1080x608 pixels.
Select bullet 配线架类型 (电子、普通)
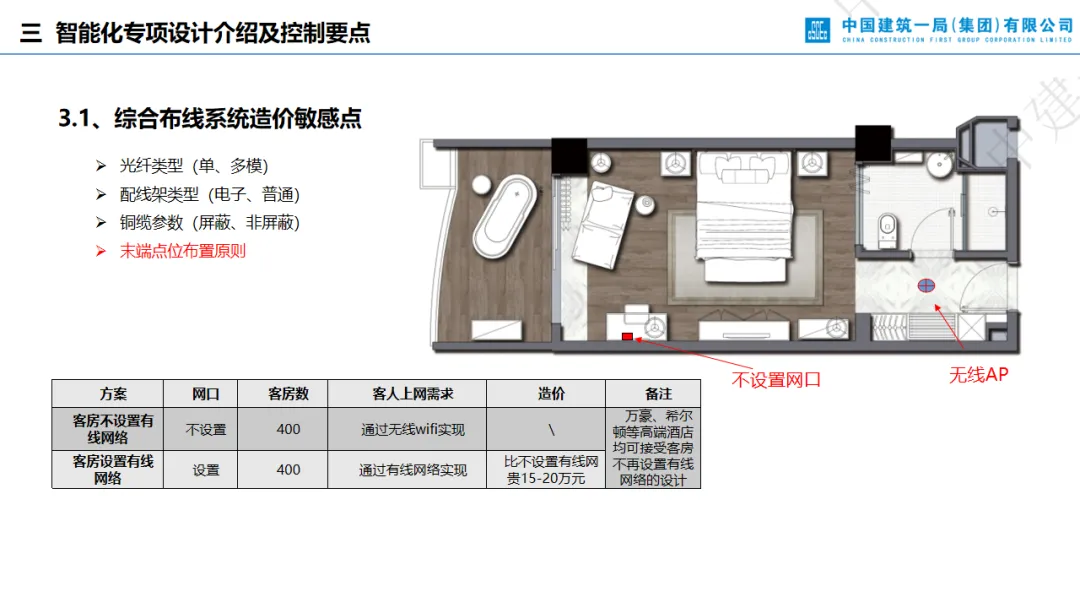[209, 195]
